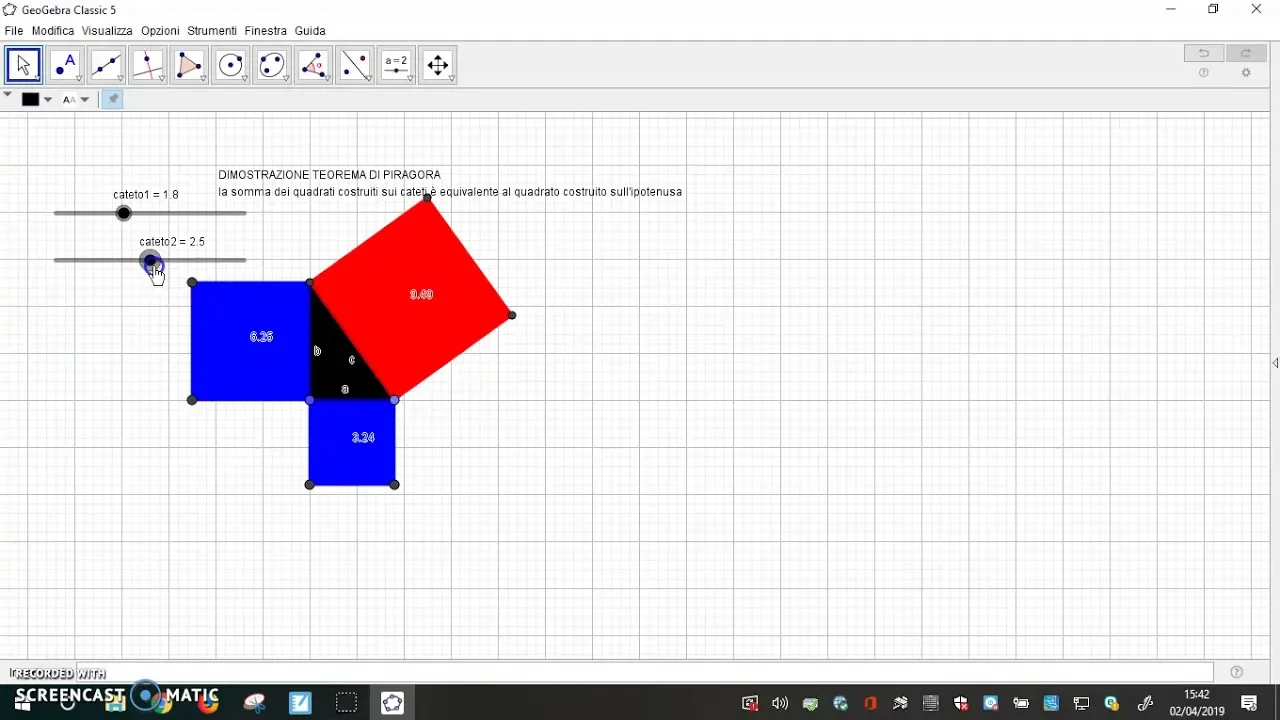The height and width of the screenshot is (720, 1280).
Task: Activate the Polygon tool
Action: click(x=189, y=66)
